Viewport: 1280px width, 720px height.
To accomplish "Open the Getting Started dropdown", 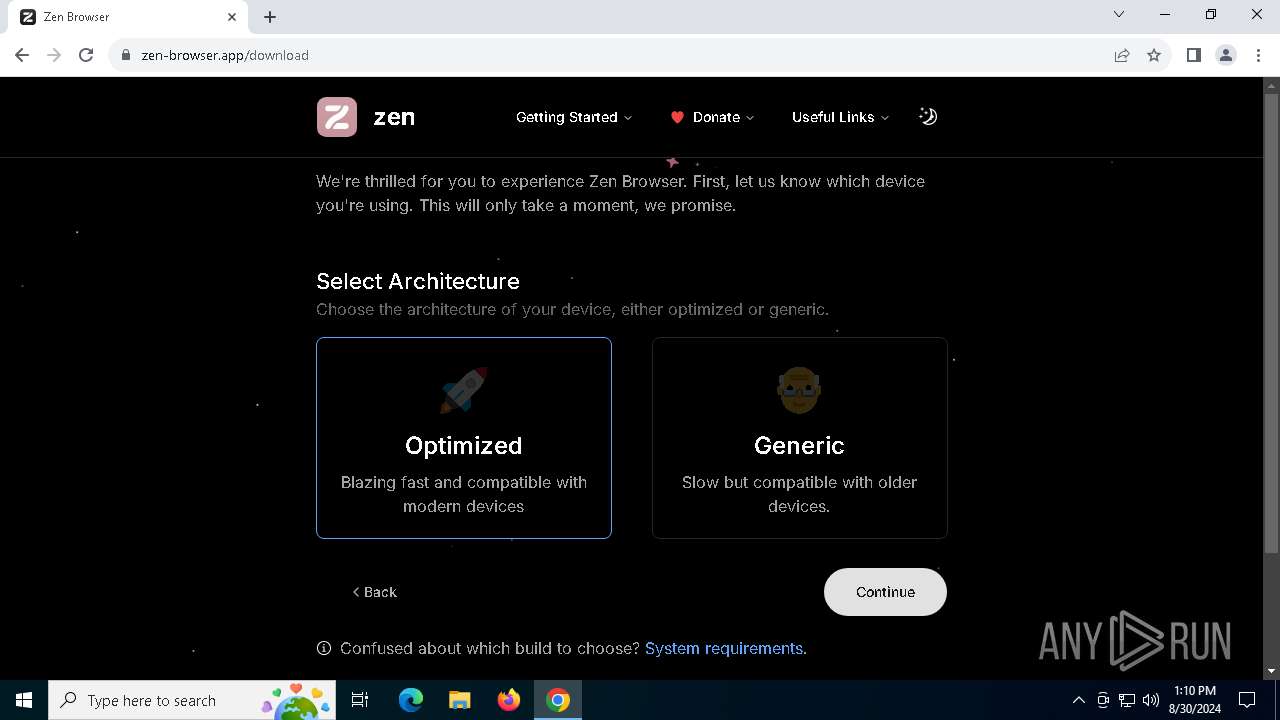I will [574, 117].
